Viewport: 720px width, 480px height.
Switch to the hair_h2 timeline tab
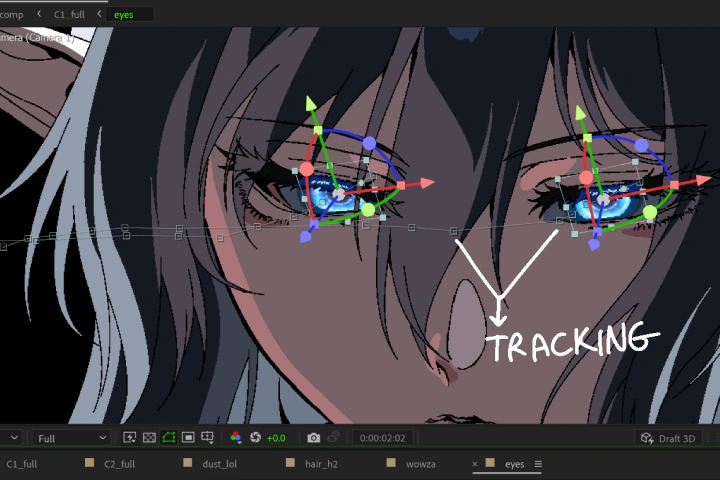(x=321, y=464)
